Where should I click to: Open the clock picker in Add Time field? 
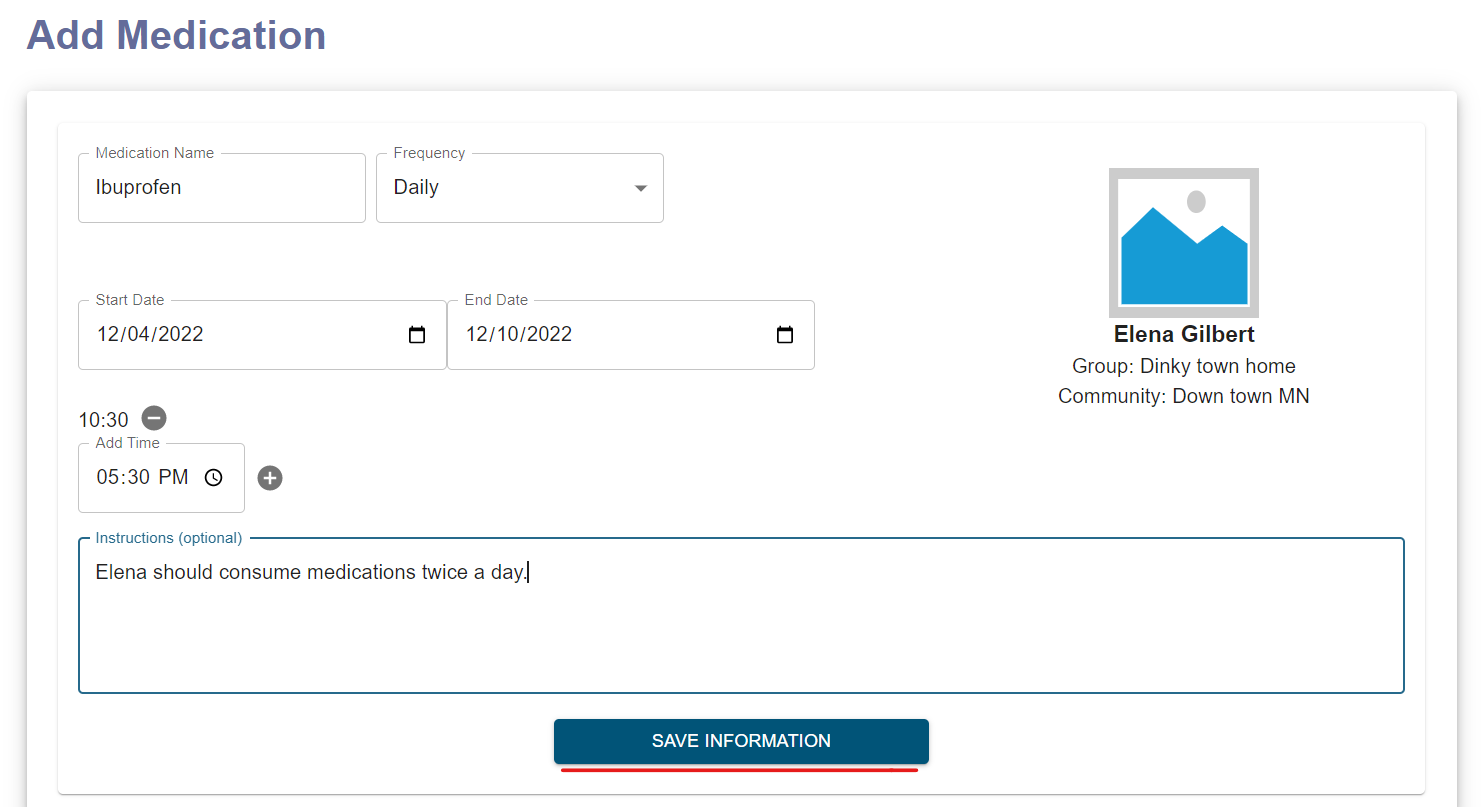pyautogui.click(x=213, y=477)
